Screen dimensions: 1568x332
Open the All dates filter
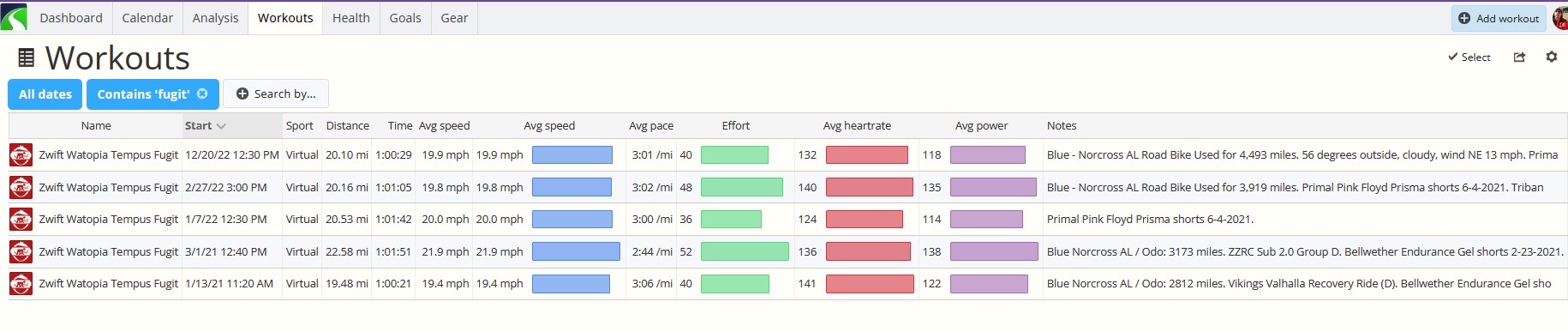tap(45, 94)
